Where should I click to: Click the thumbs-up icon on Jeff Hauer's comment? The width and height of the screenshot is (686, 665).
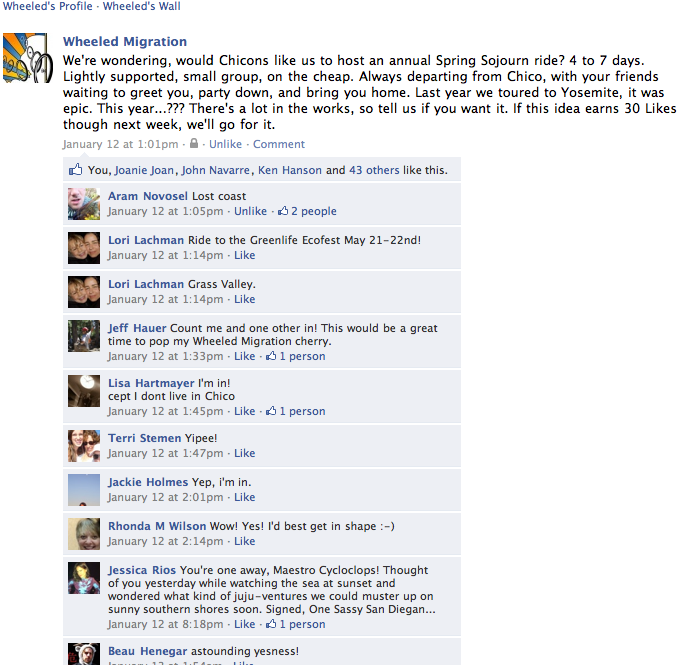271,356
